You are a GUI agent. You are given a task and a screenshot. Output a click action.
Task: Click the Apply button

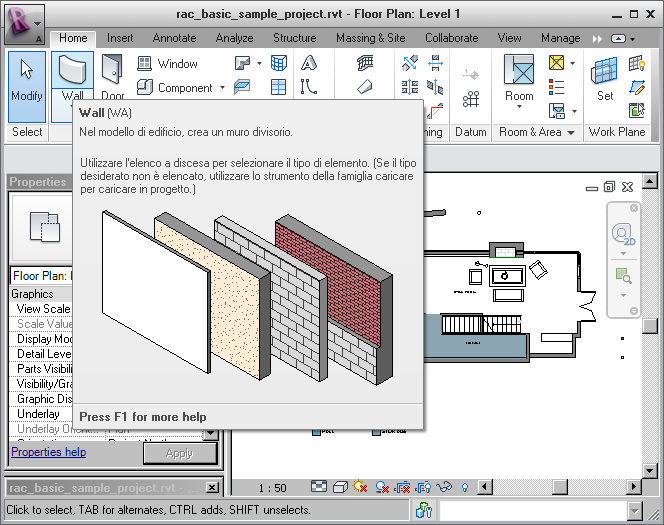tap(180, 454)
